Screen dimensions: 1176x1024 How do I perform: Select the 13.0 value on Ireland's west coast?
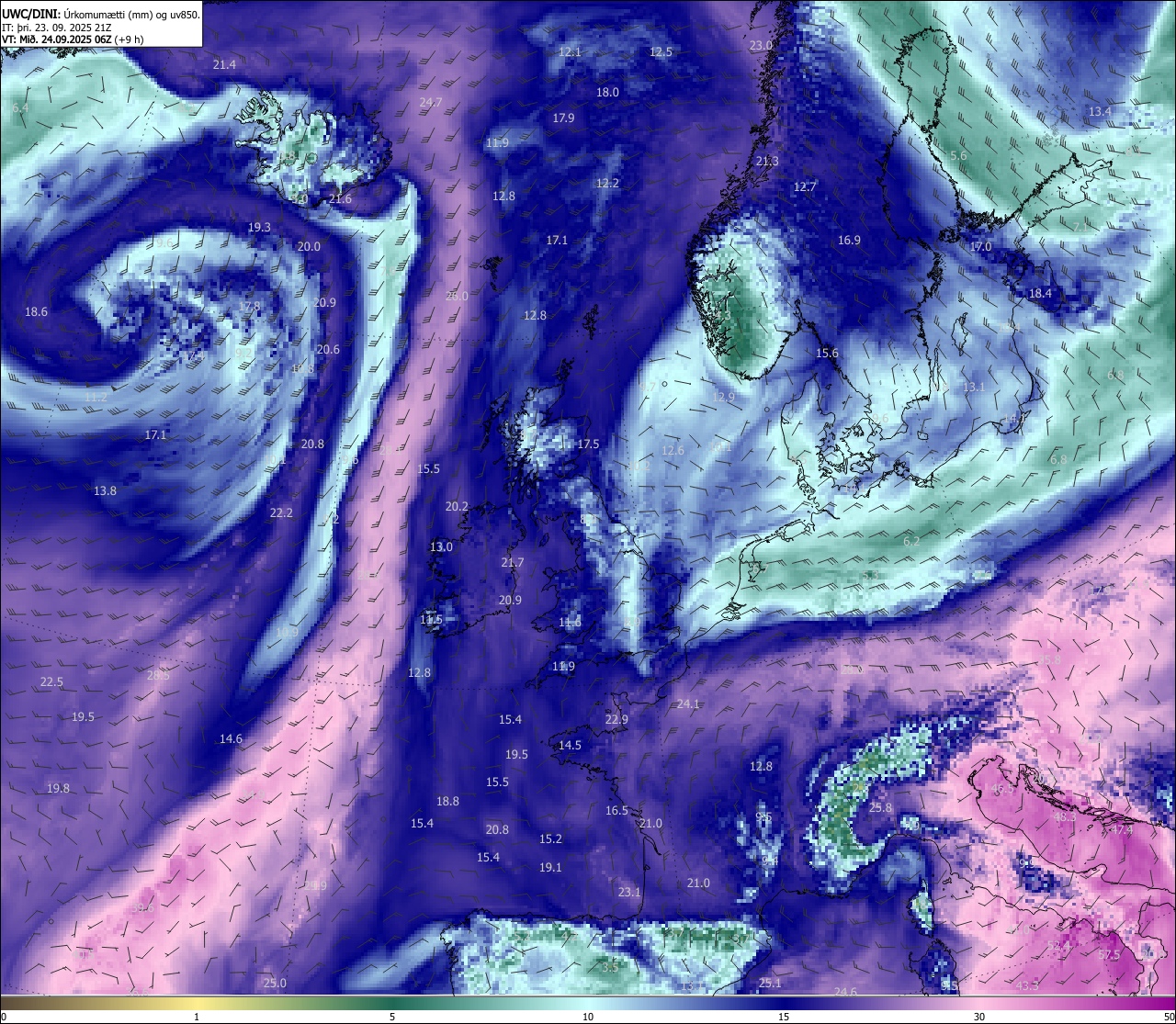[441, 546]
